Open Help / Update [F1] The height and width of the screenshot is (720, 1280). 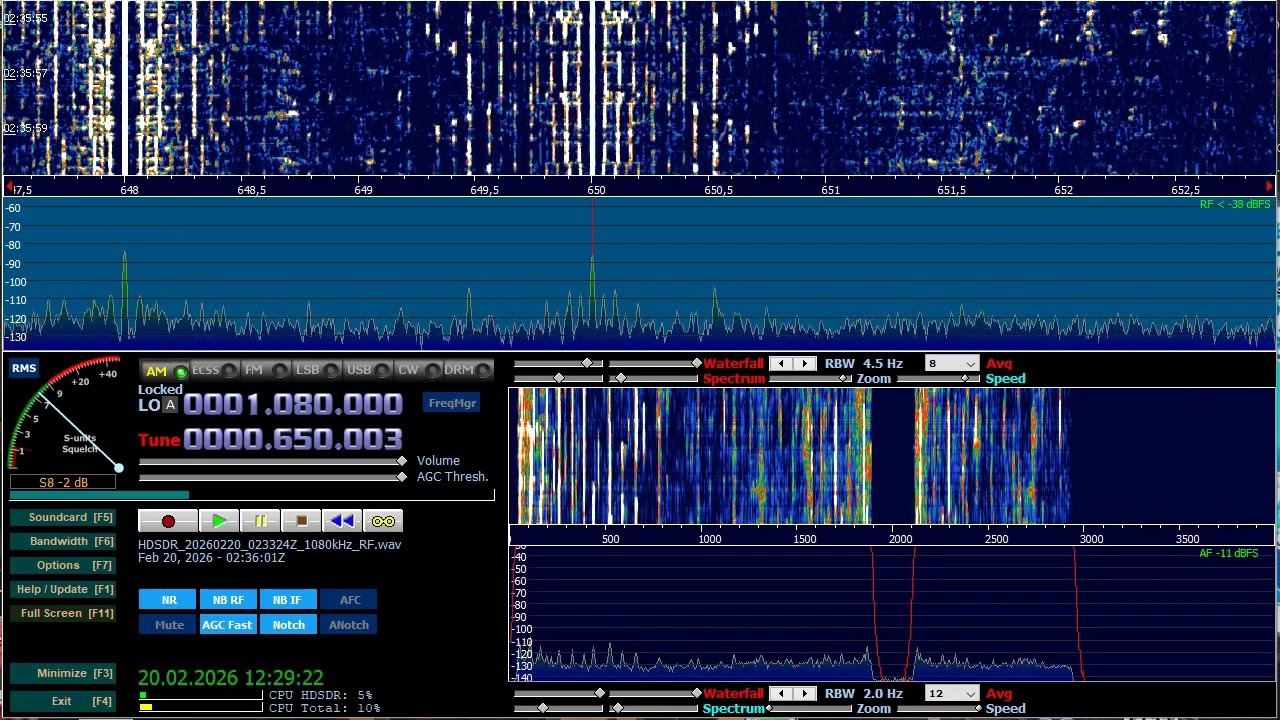click(63, 590)
